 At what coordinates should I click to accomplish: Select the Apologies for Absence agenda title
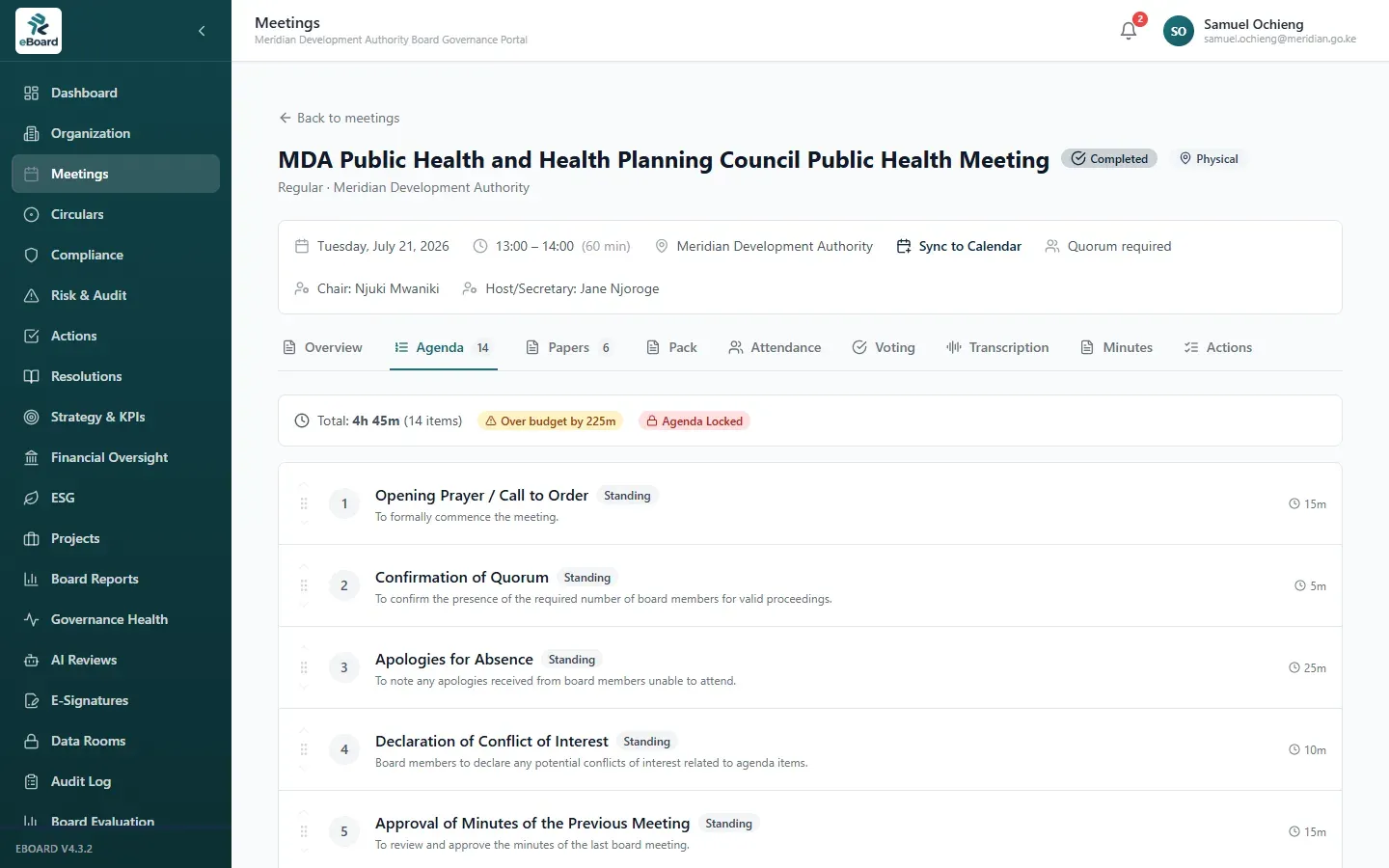pos(454,660)
